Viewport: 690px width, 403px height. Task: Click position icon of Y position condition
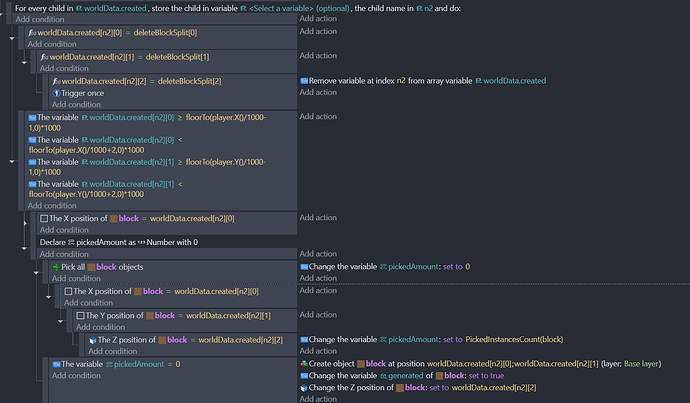(80, 315)
